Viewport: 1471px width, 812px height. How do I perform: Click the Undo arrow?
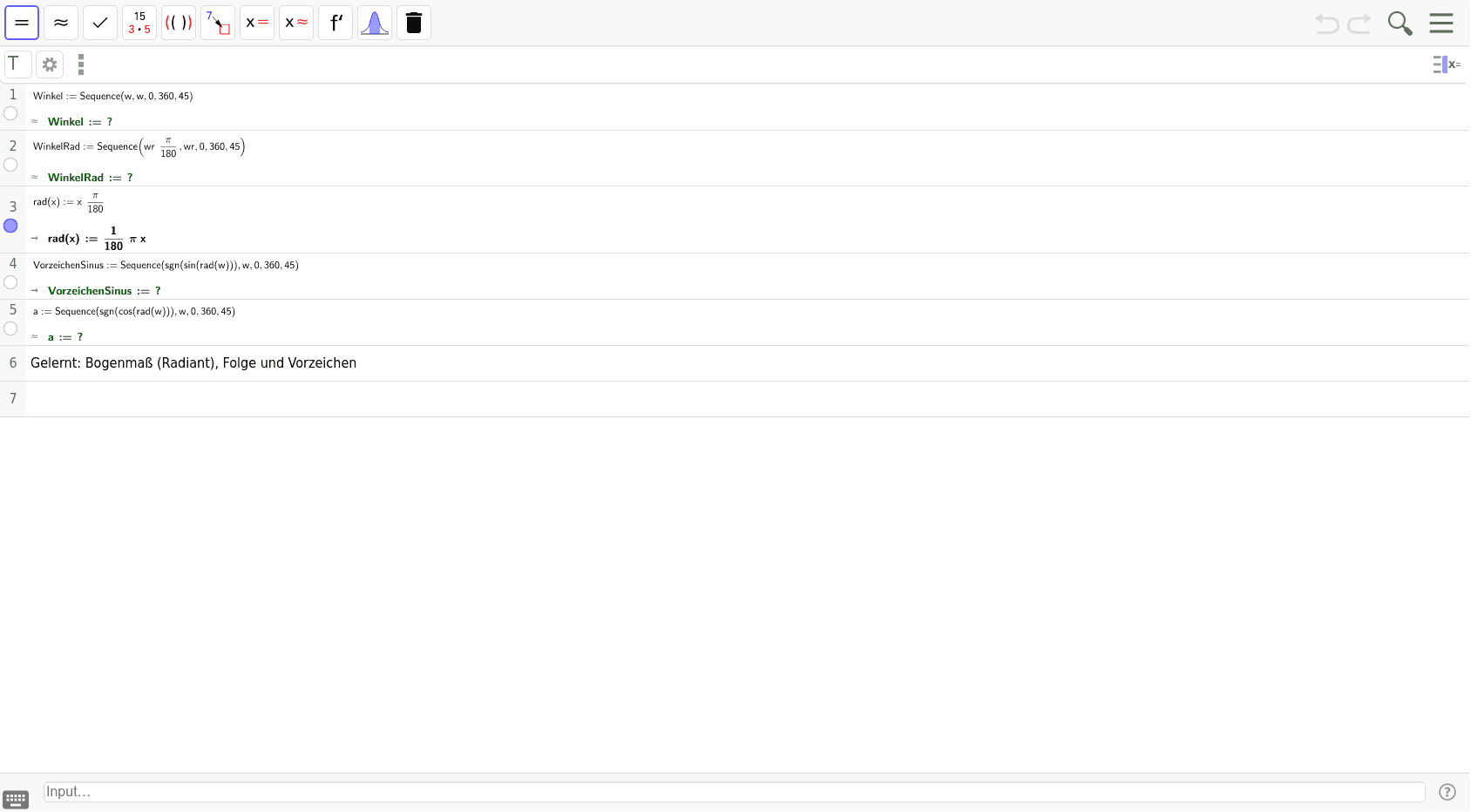[x=1327, y=24]
